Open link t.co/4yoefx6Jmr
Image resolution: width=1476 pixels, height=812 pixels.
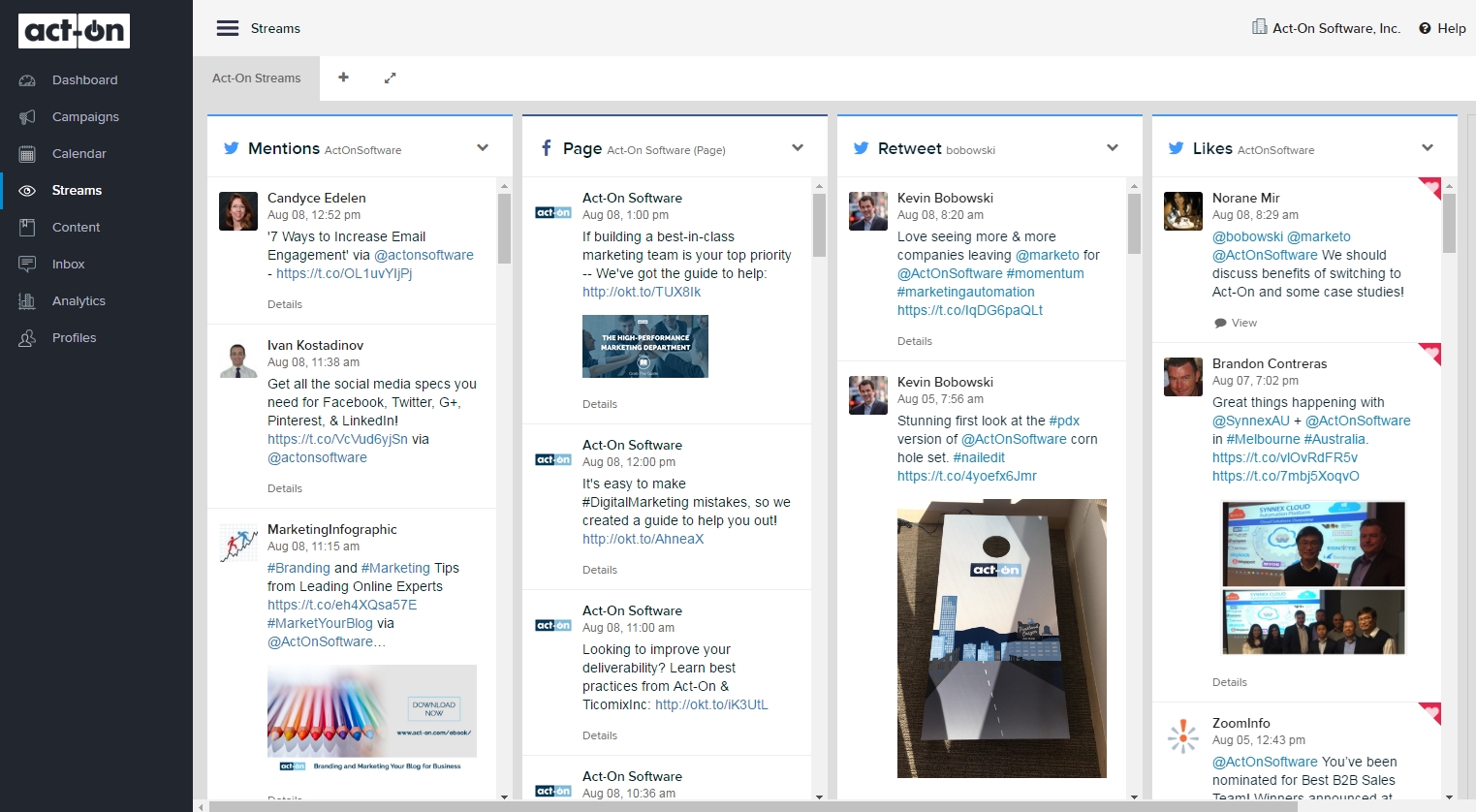[967, 476]
